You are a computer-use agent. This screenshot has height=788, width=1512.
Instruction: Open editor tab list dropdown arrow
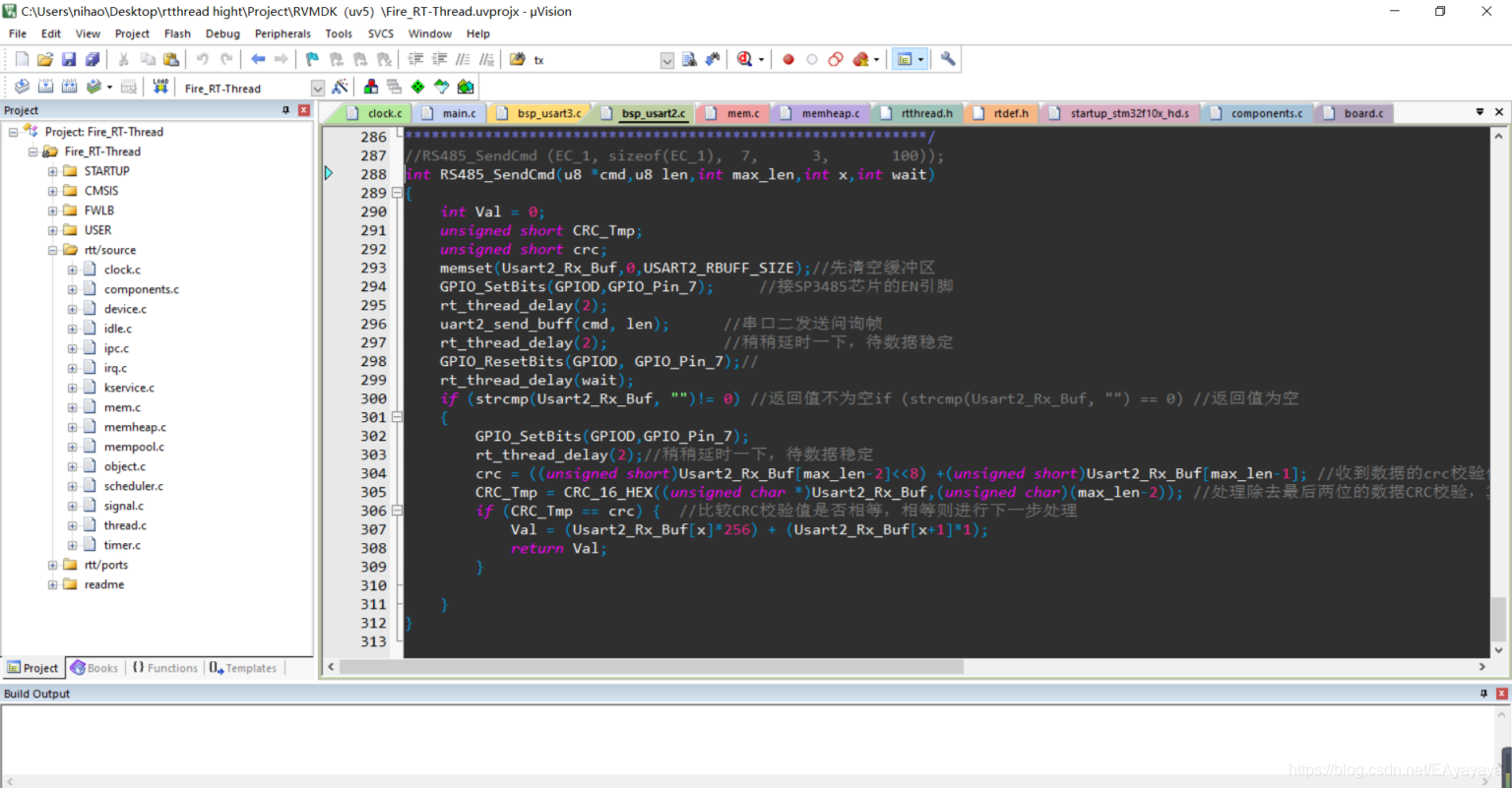pos(1480,112)
